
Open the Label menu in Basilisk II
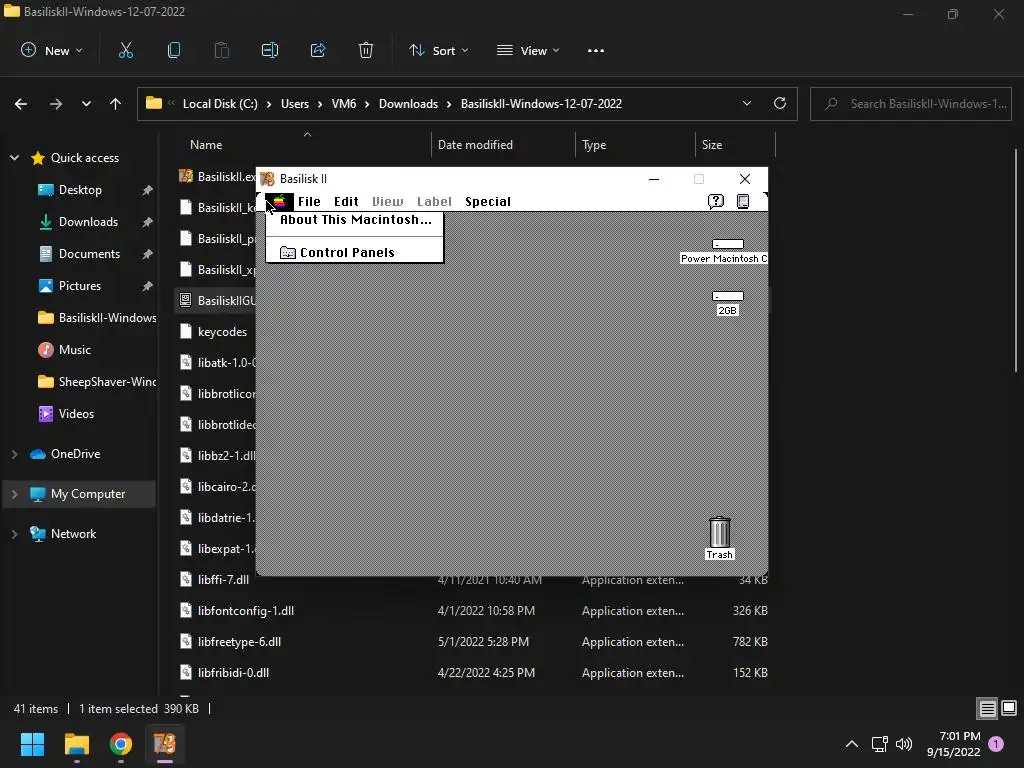434,202
